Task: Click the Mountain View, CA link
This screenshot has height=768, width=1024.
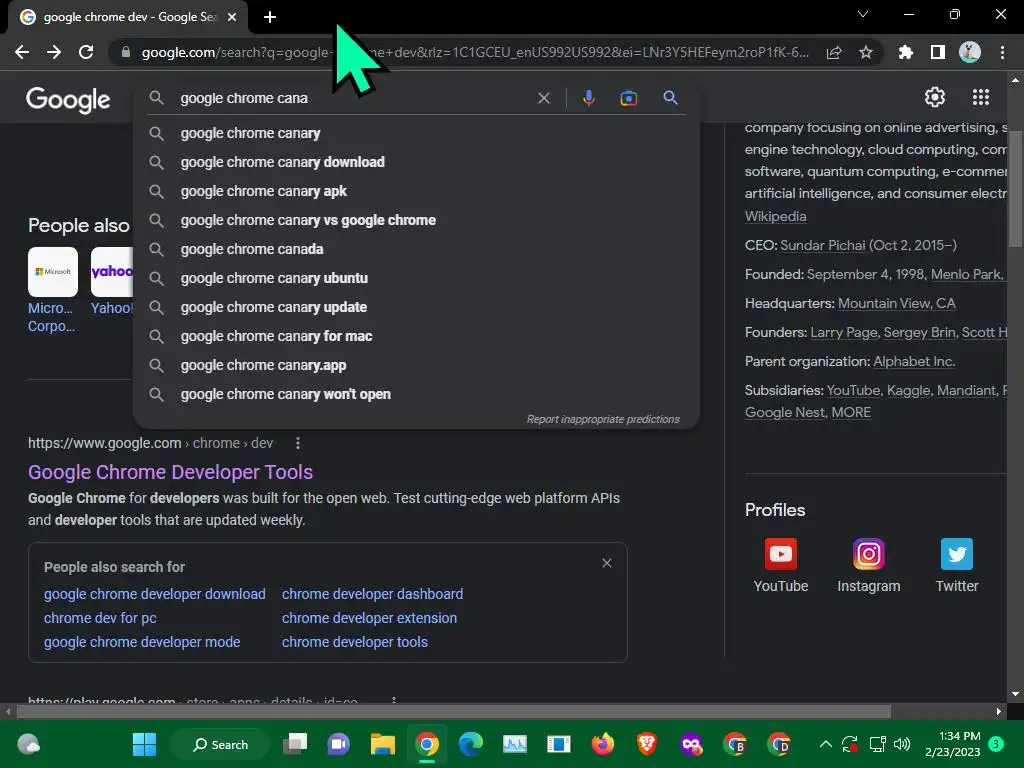Action: (x=897, y=304)
